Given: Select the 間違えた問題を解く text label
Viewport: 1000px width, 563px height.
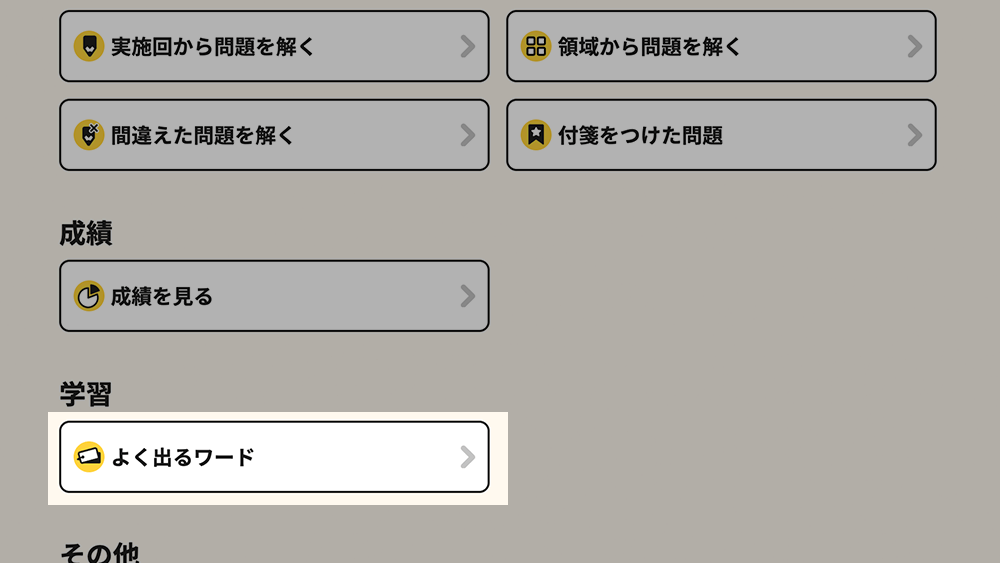Looking at the screenshot, I should (x=203, y=135).
